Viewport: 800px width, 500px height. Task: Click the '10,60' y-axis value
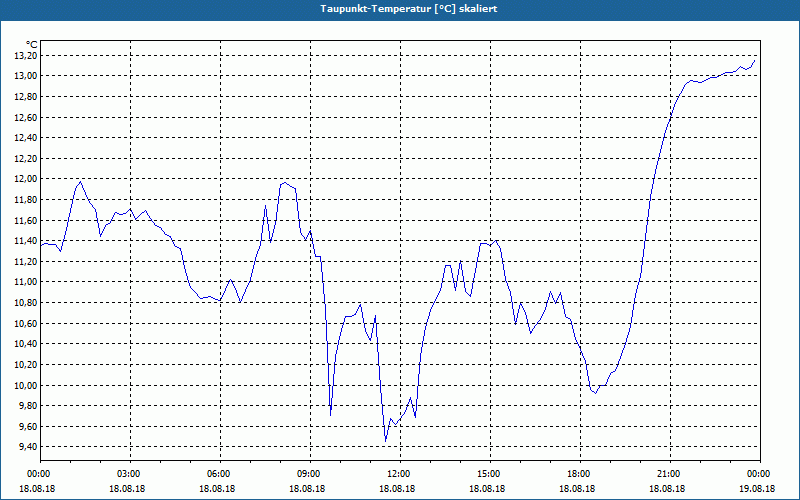(x=26, y=323)
